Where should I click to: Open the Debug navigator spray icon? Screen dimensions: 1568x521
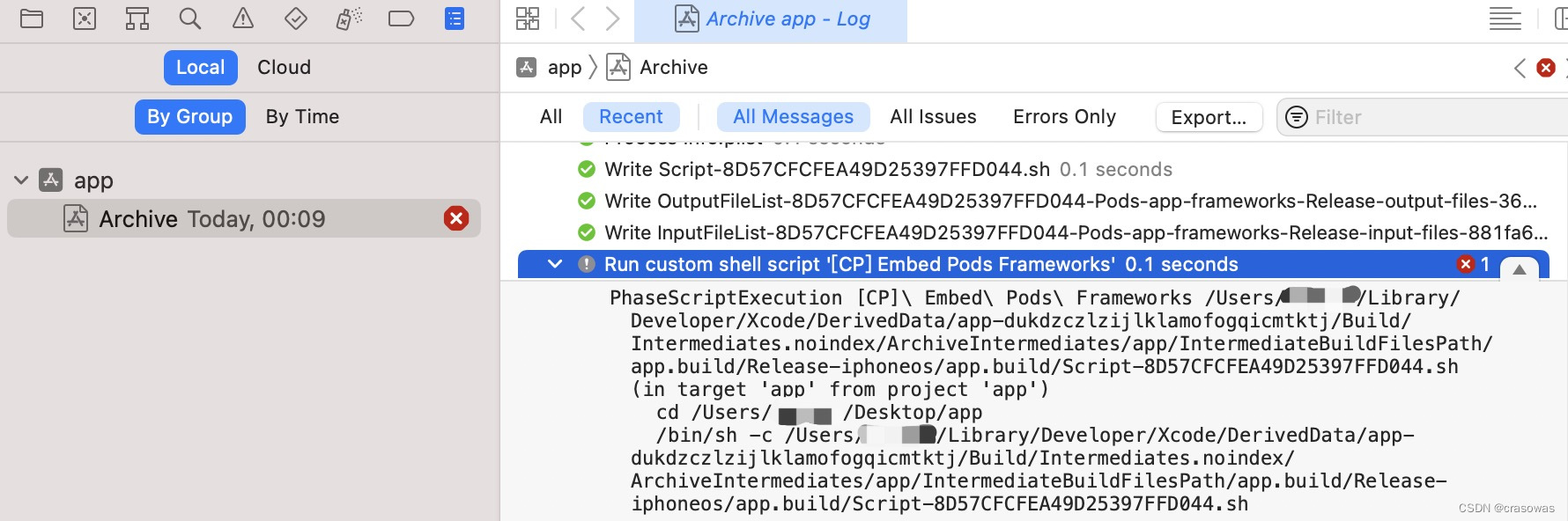click(x=349, y=18)
